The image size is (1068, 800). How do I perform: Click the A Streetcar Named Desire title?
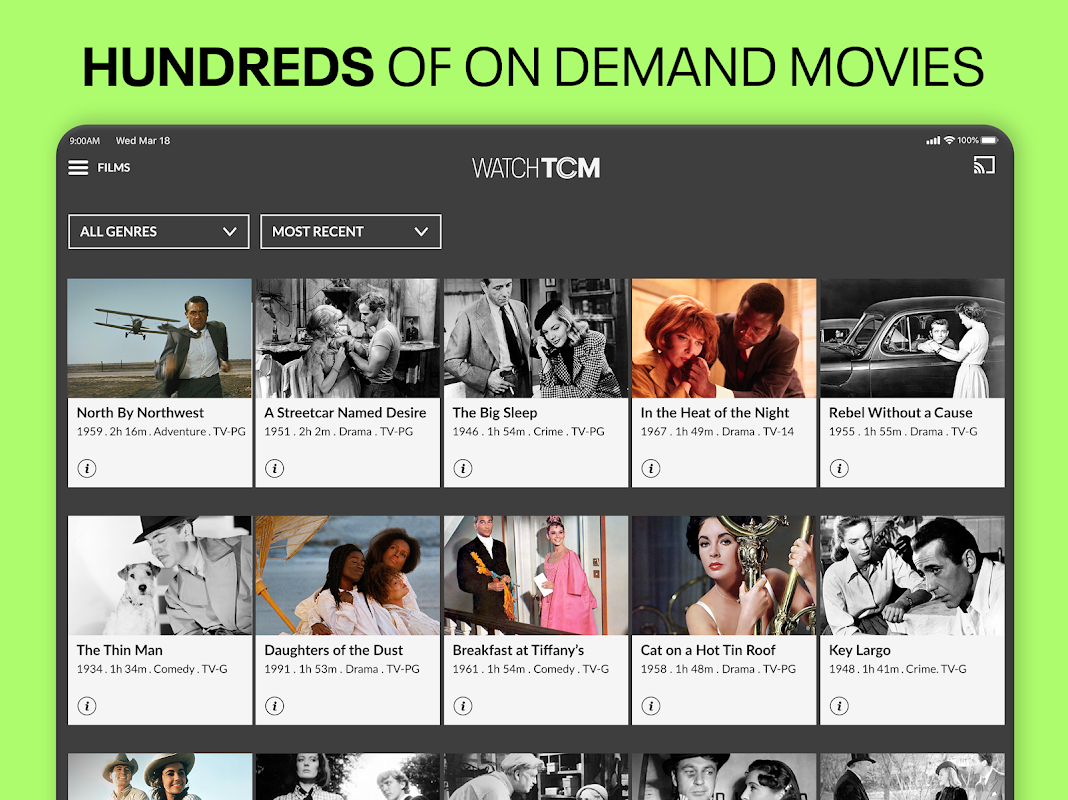[x=345, y=413]
